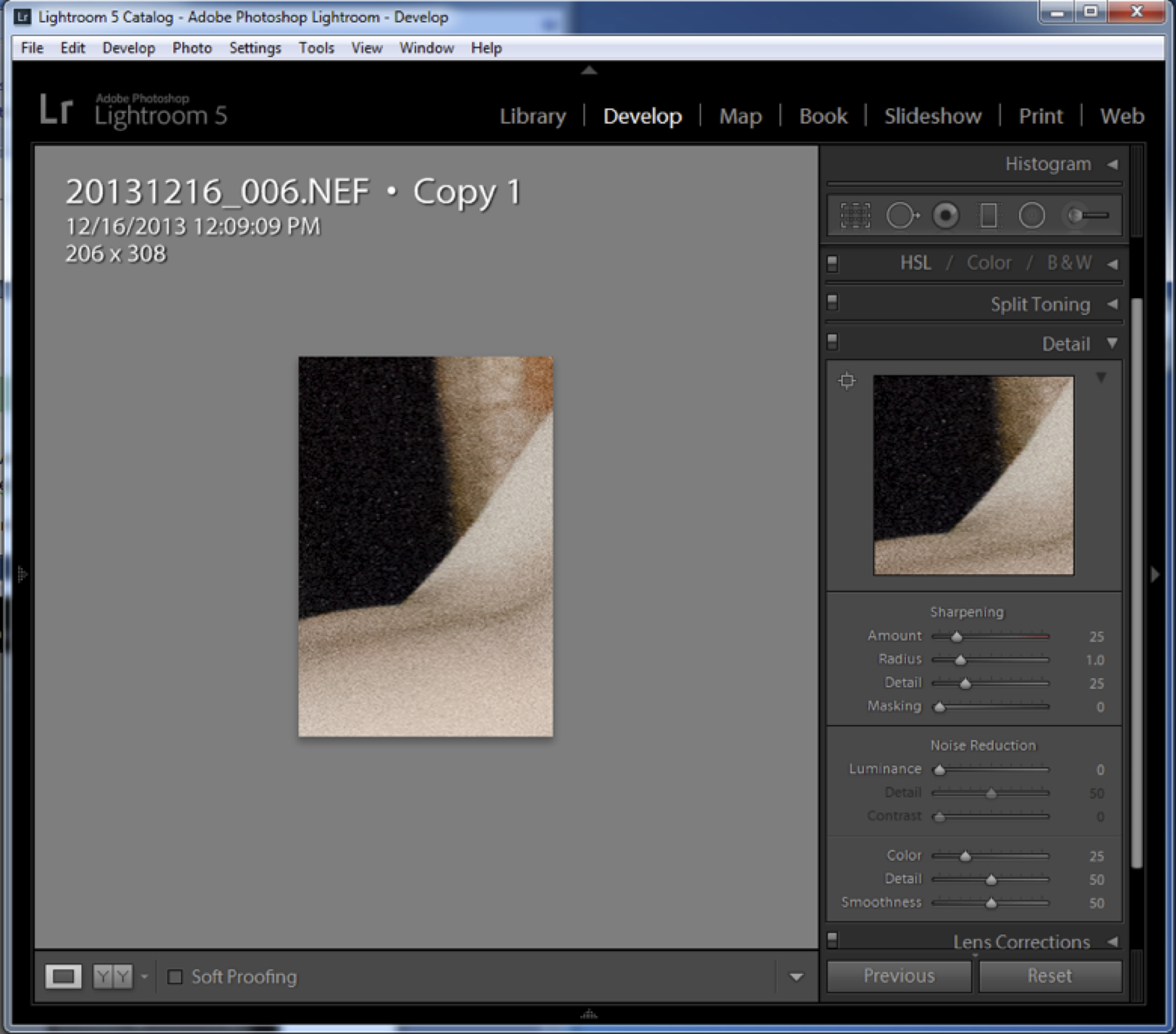1176x1034 pixels.
Task: Toggle the Detail panel on/off switch
Action: pyautogui.click(x=832, y=342)
